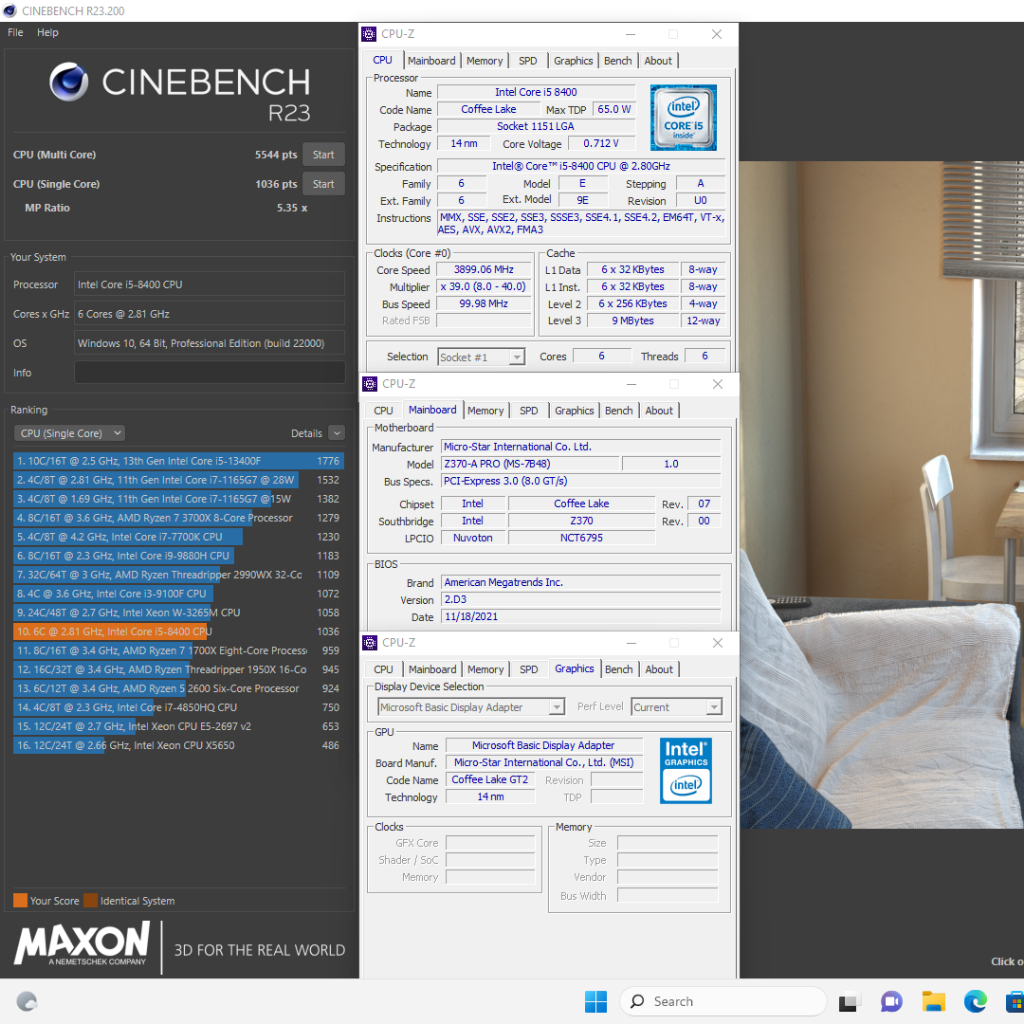The width and height of the screenshot is (1024, 1024).
Task: Switch to the Memory tab in top CPU-Z
Action: click(x=484, y=61)
